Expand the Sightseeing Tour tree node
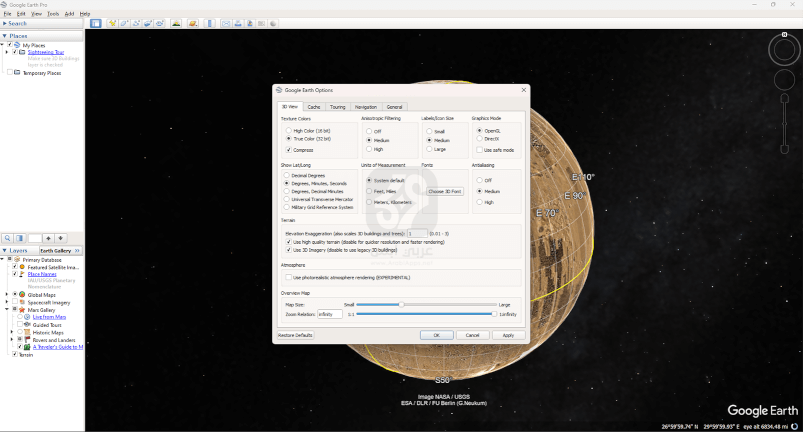This screenshot has height=432, width=803. pyautogui.click(x=7, y=52)
